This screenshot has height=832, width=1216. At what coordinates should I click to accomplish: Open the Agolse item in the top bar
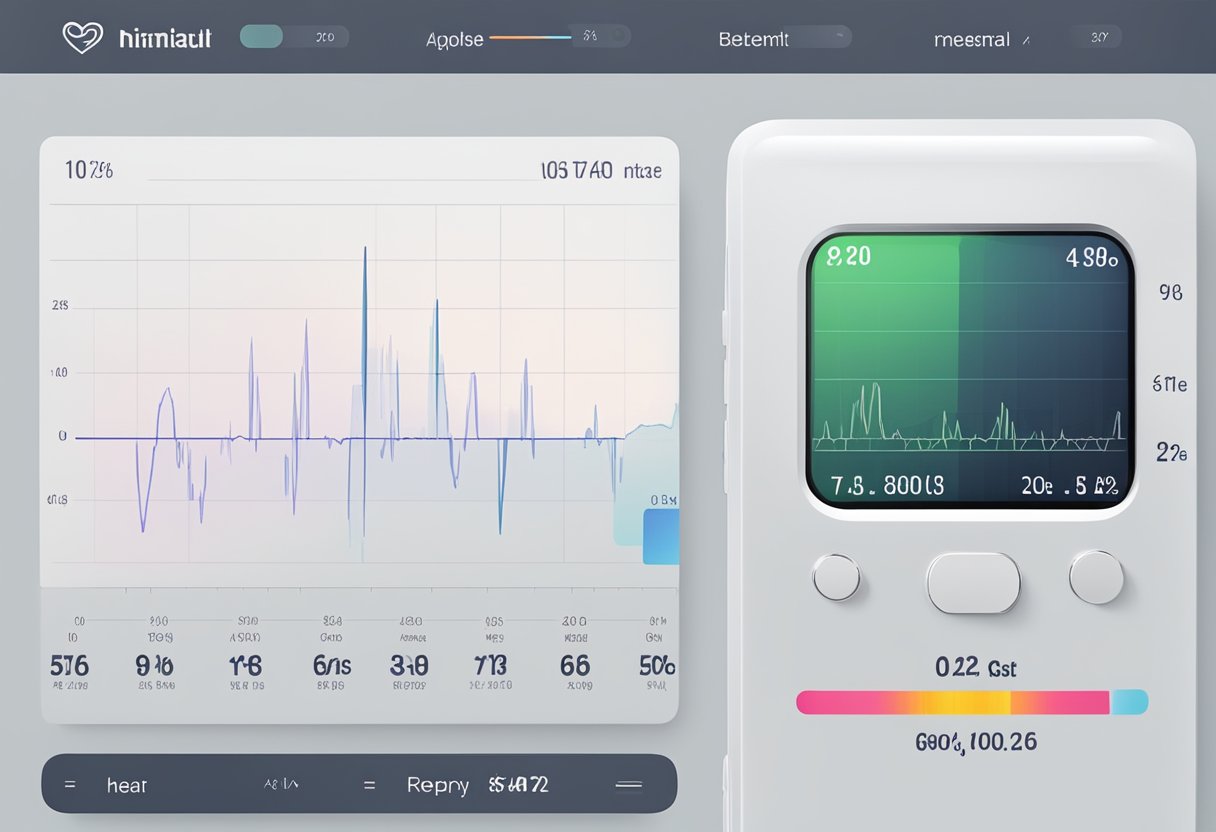pos(455,40)
